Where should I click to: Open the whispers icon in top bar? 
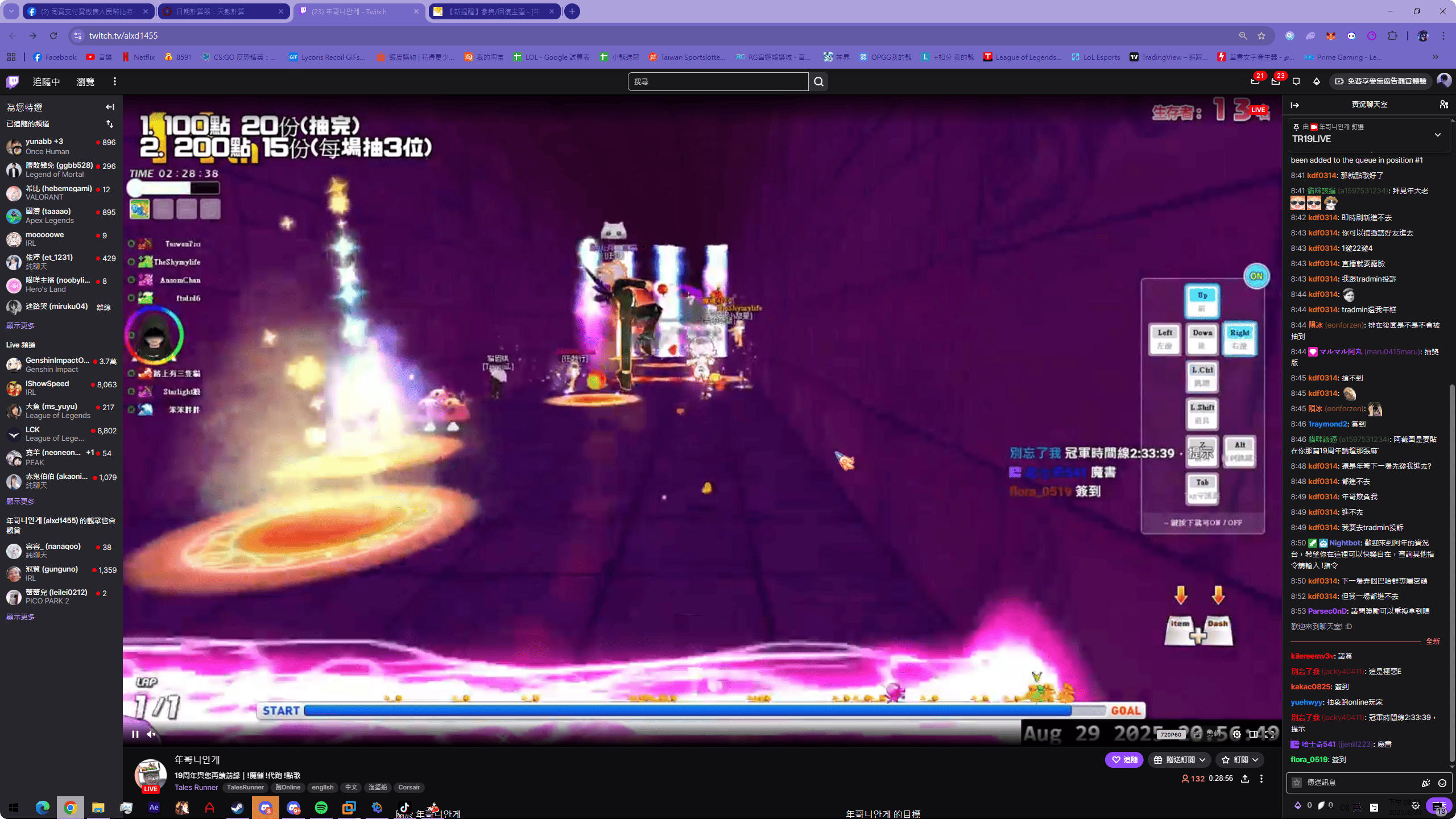[x=1296, y=82]
